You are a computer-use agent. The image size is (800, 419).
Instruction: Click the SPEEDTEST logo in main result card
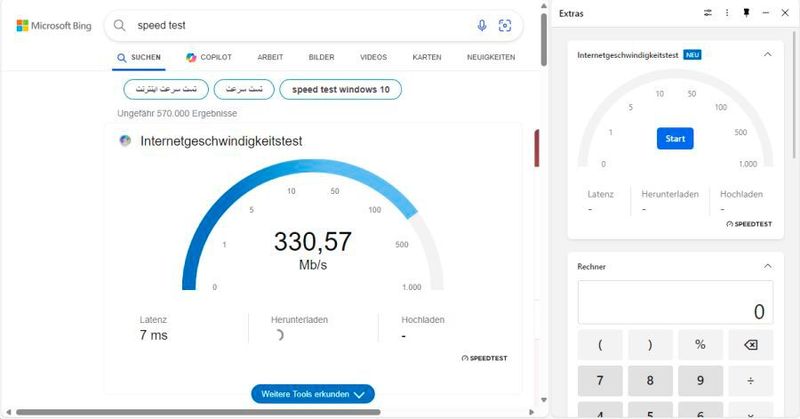(484, 358)
